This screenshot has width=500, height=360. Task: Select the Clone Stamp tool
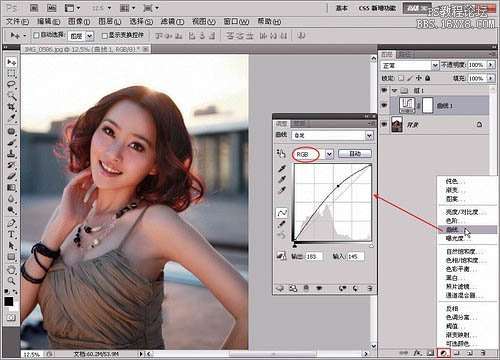(x=11, y=154)
